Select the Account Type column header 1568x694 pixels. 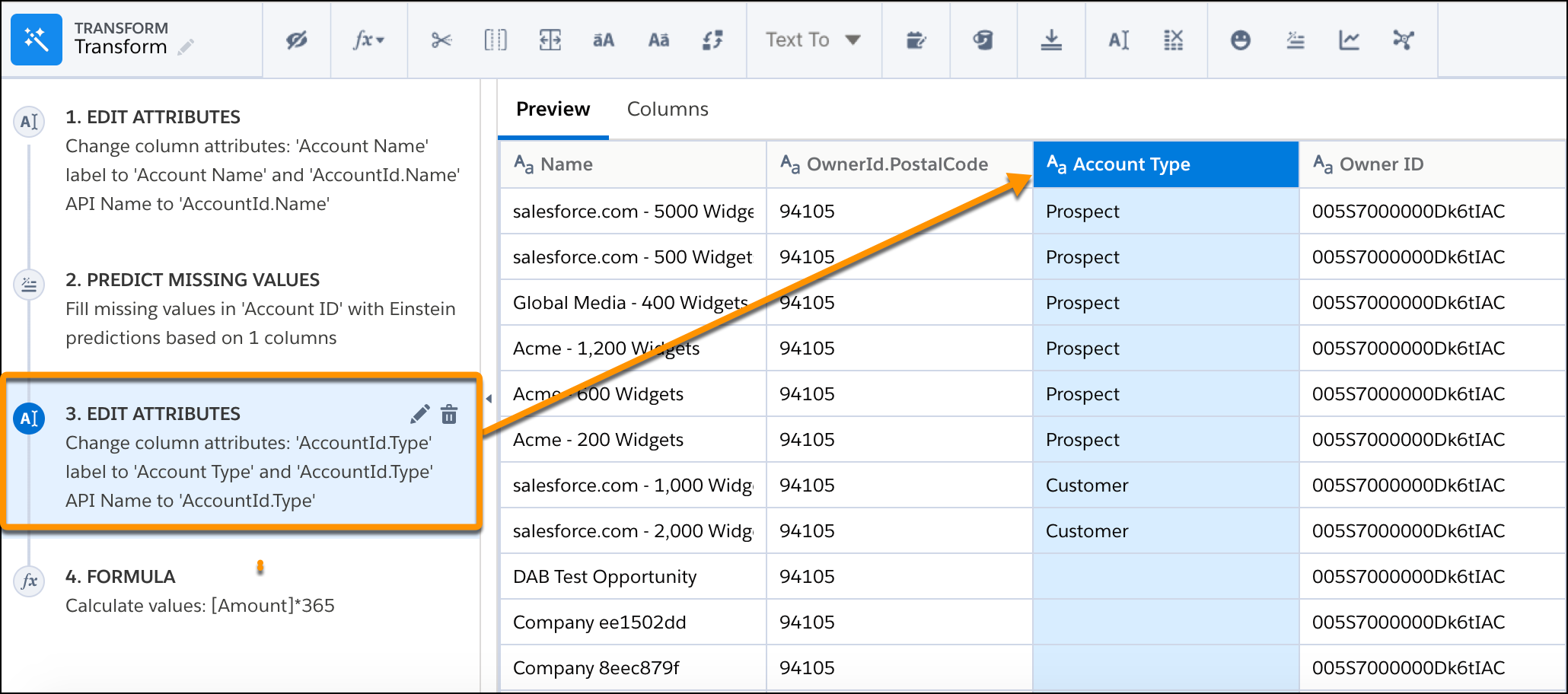(1165, 164)
